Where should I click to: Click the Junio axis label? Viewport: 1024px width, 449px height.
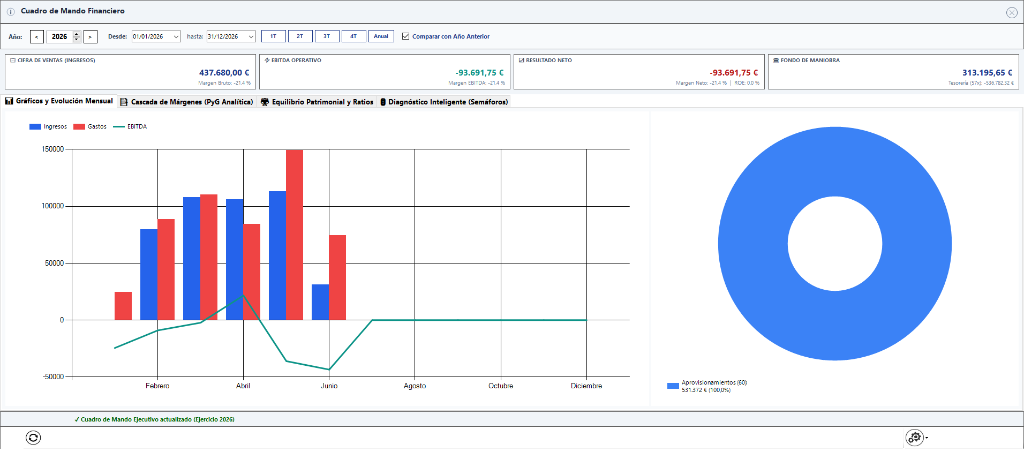coord(329,386)
